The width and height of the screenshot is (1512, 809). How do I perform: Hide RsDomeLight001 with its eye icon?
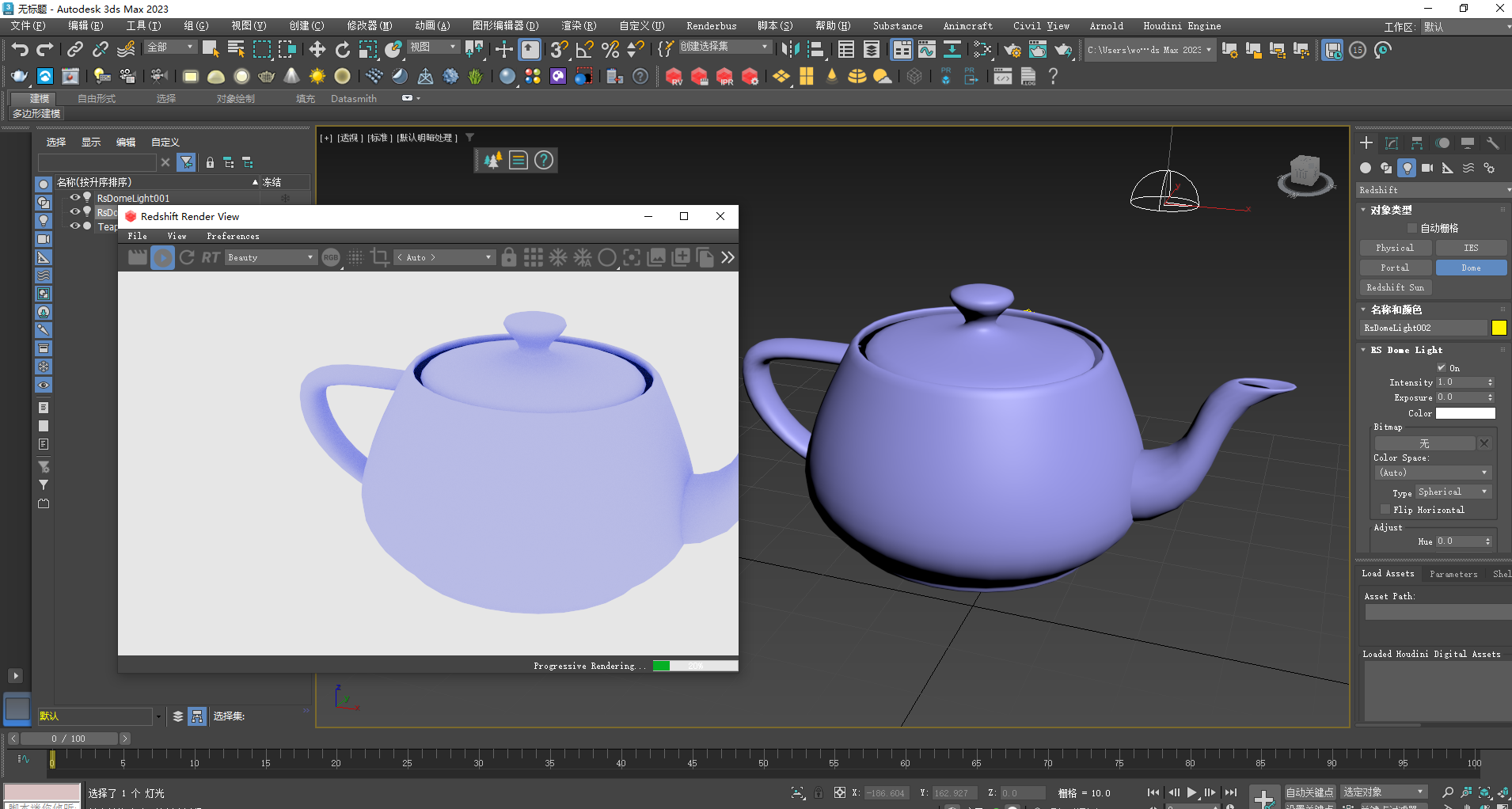(x=75, y=198)
